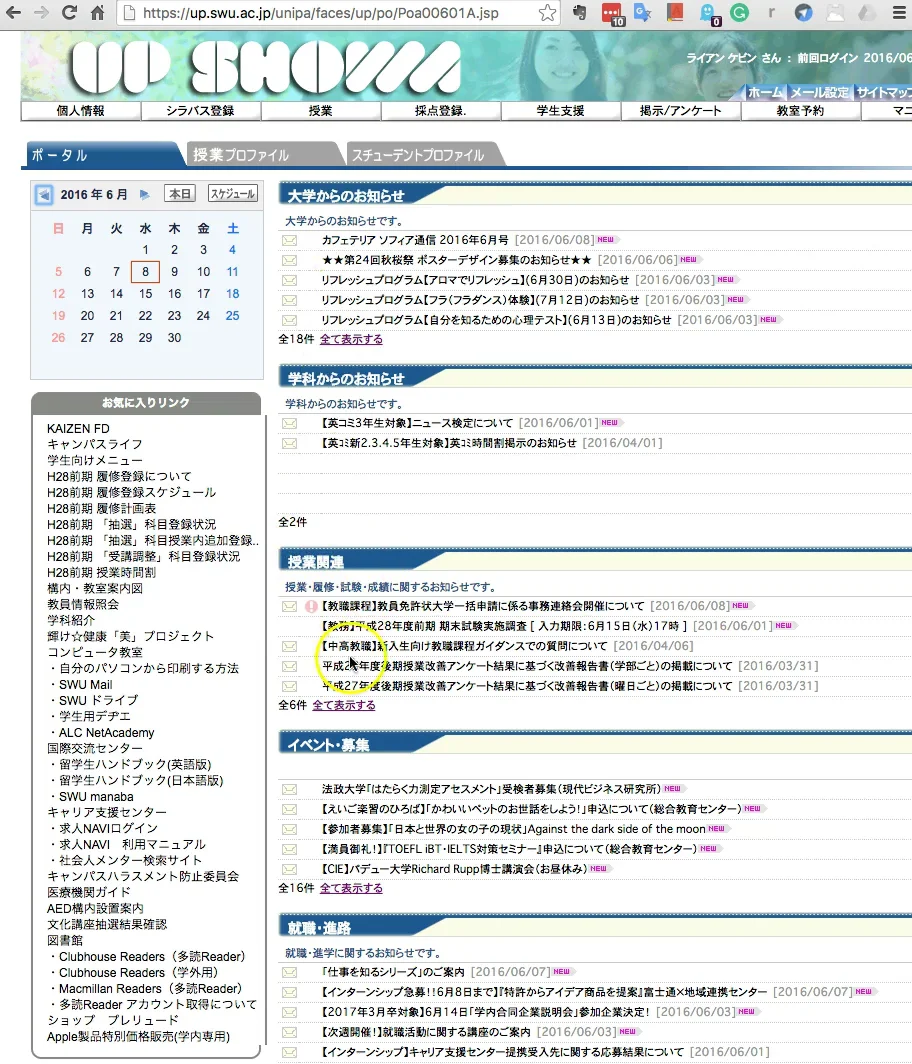912x1064 pixels.
Task: Open the Chrome hamburger menu
Action: [899, 12]
